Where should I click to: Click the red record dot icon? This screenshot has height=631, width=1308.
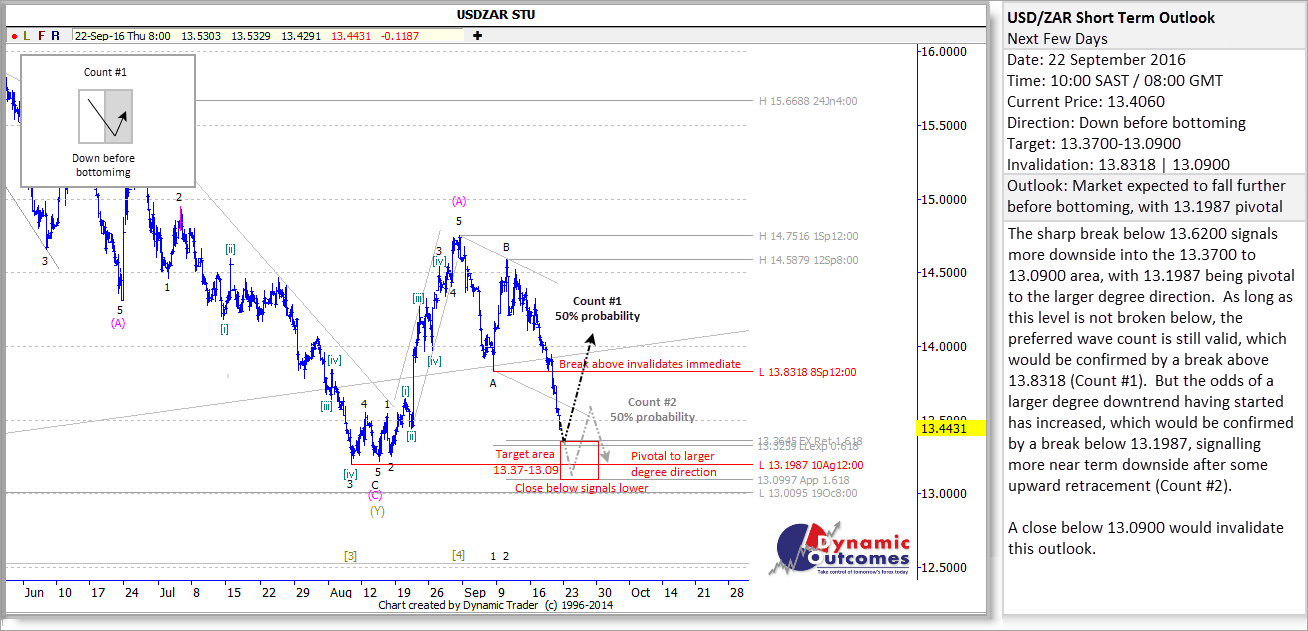coord(14,36)
